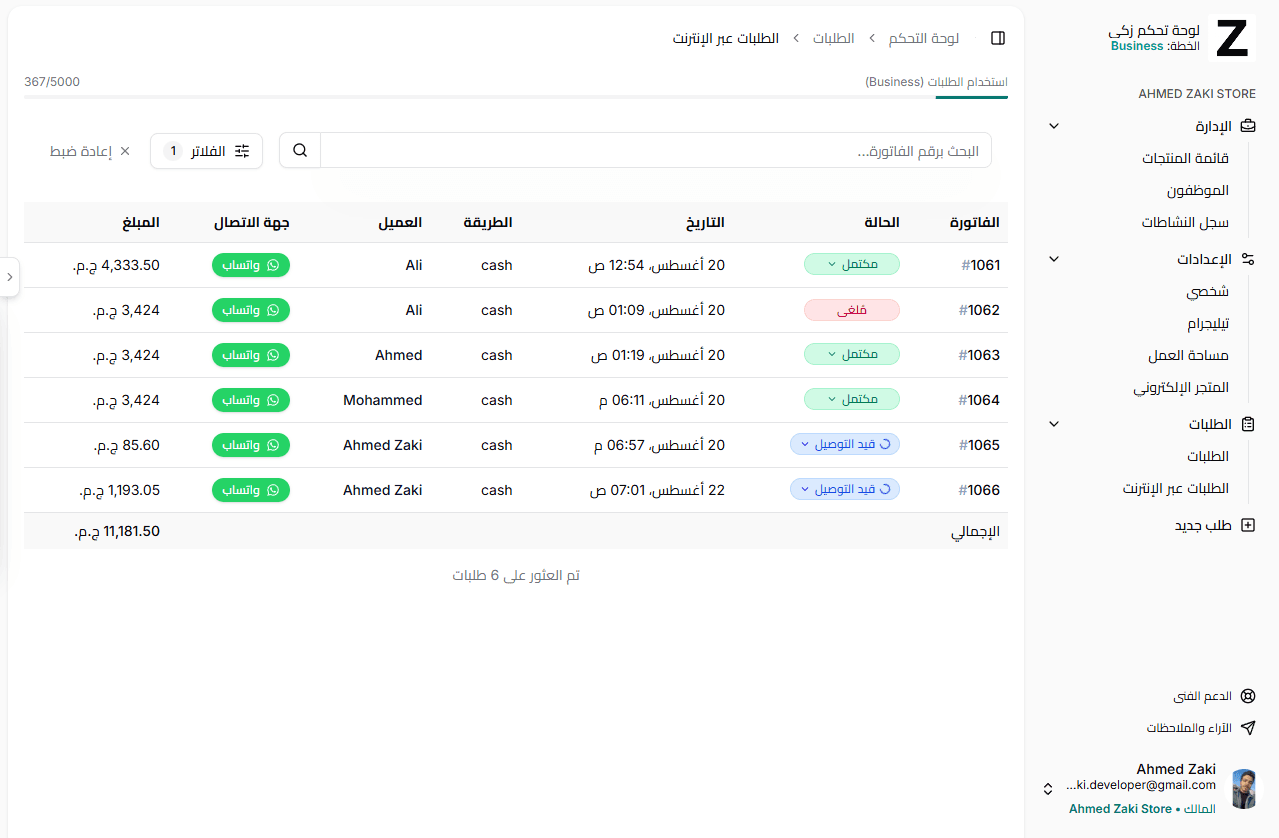
Task: Open مساحة العمل workspace settings
Action: pyautogui.click(x=1189, y=355)
